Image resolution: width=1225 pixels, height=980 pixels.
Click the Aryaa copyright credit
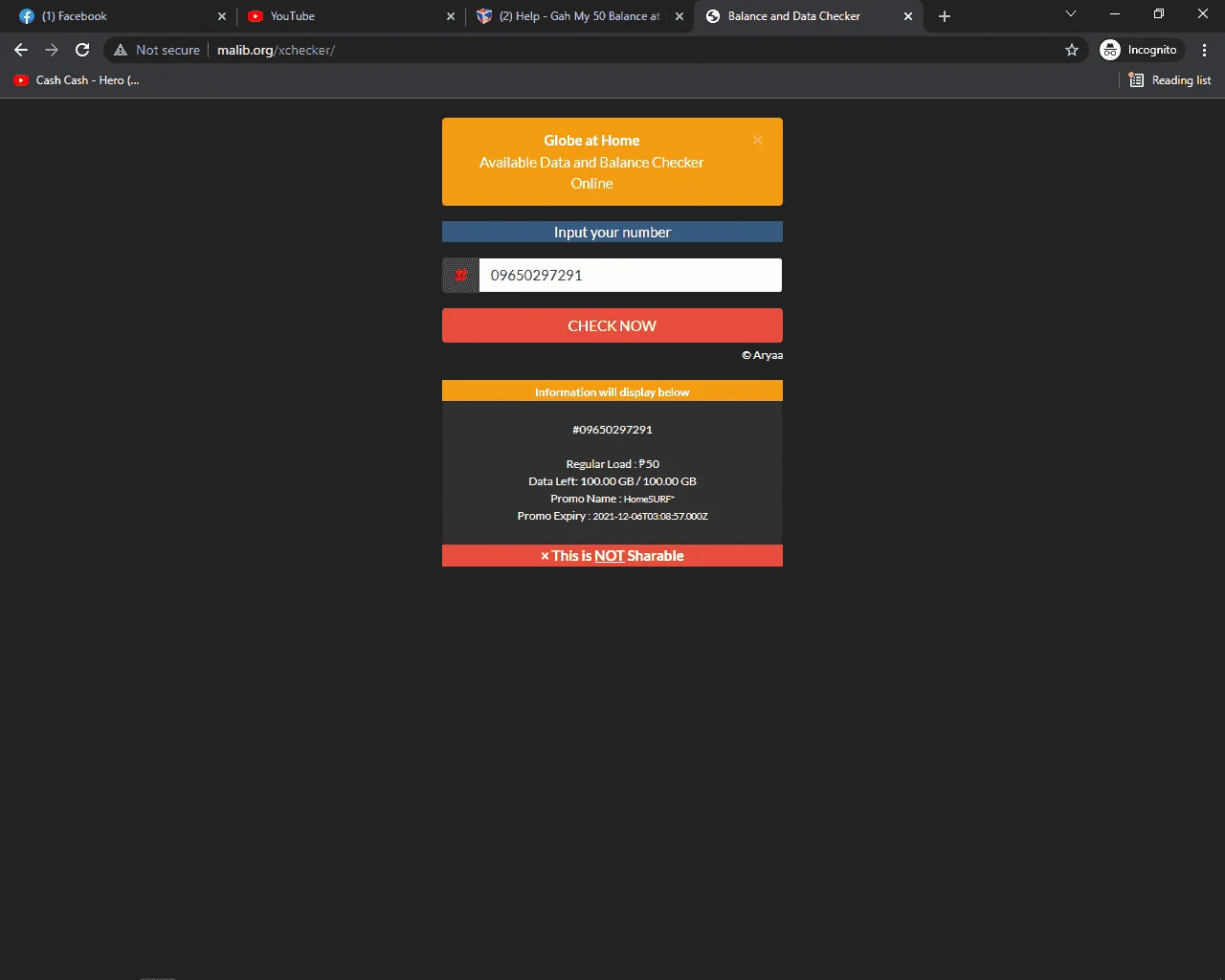tap(762, 355)
